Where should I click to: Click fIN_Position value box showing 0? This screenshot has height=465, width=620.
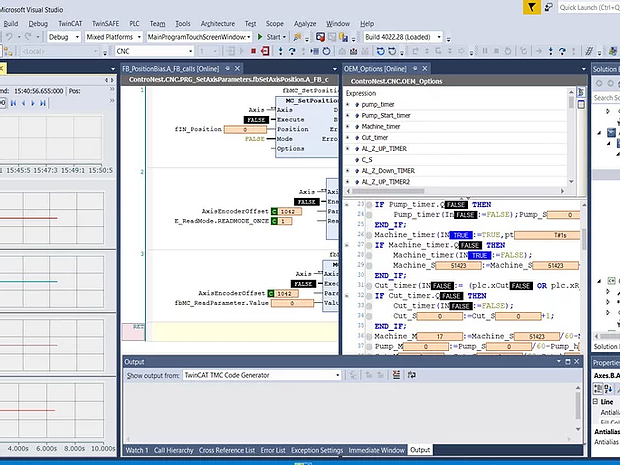[x=245, y=129]
